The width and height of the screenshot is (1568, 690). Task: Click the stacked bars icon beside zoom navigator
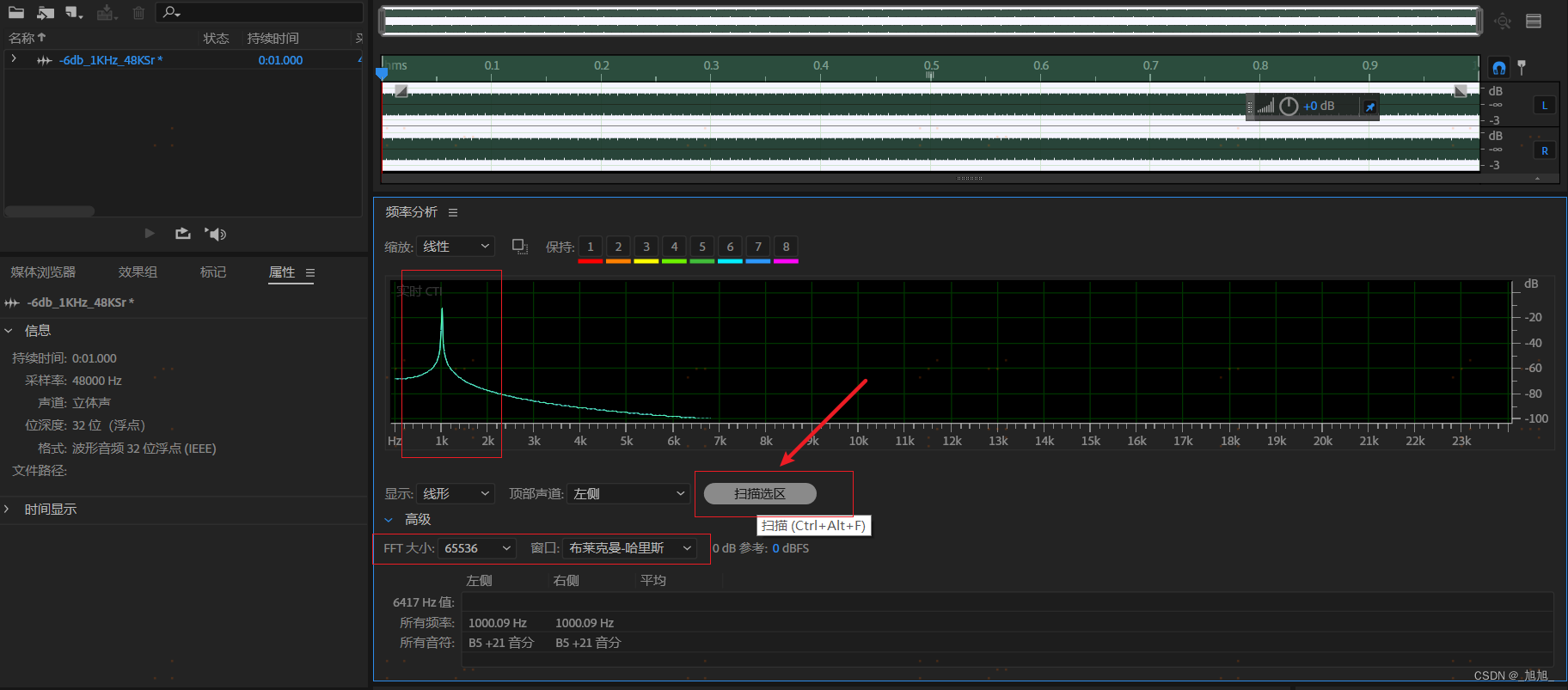tap(1534, 21)
